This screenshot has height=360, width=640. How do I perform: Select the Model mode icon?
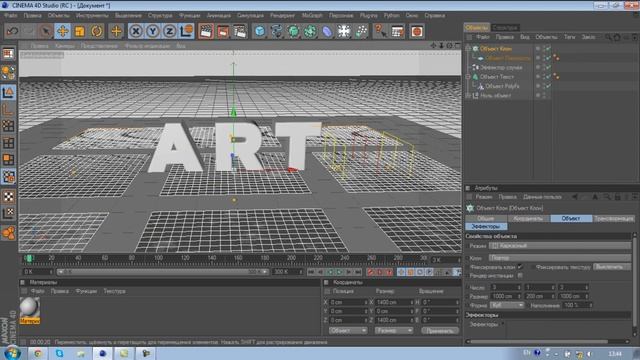coord(8,93)
